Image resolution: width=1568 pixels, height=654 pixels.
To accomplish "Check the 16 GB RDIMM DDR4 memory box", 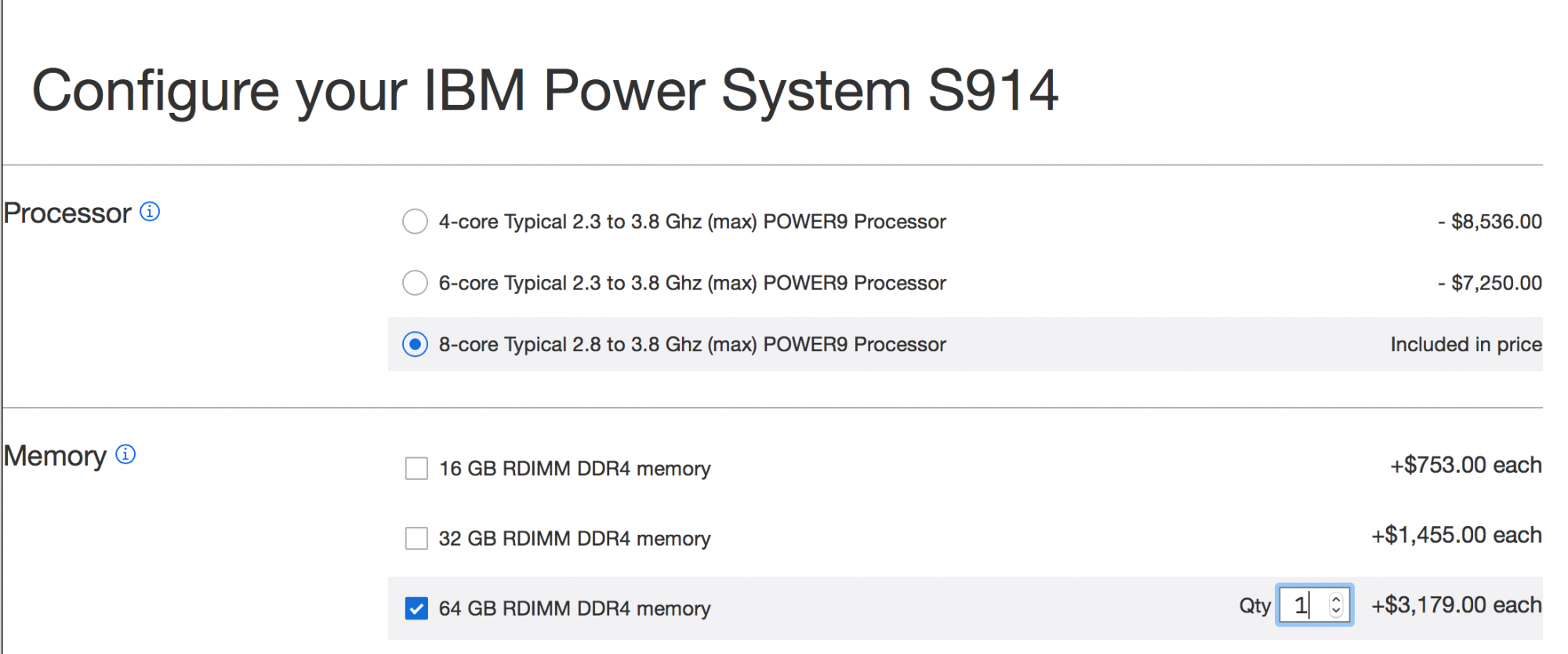I will coord(416,468).
